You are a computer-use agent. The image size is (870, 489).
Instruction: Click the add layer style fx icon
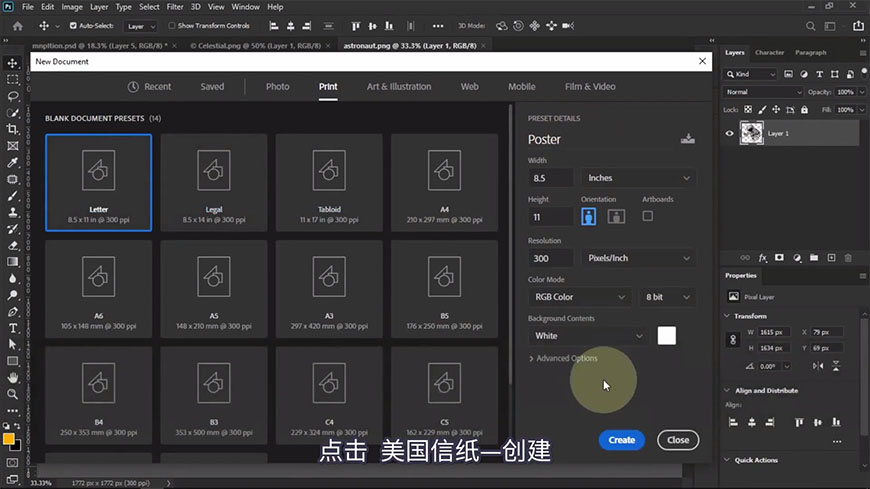[x=762, y=258]
